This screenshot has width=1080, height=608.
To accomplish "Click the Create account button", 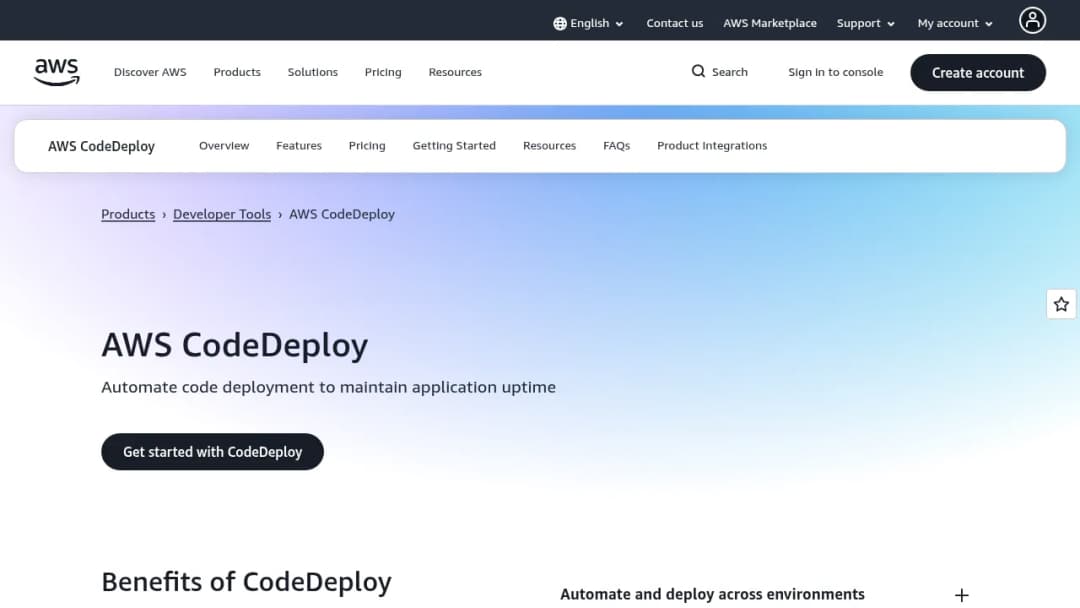I will (x=978, y=72).
